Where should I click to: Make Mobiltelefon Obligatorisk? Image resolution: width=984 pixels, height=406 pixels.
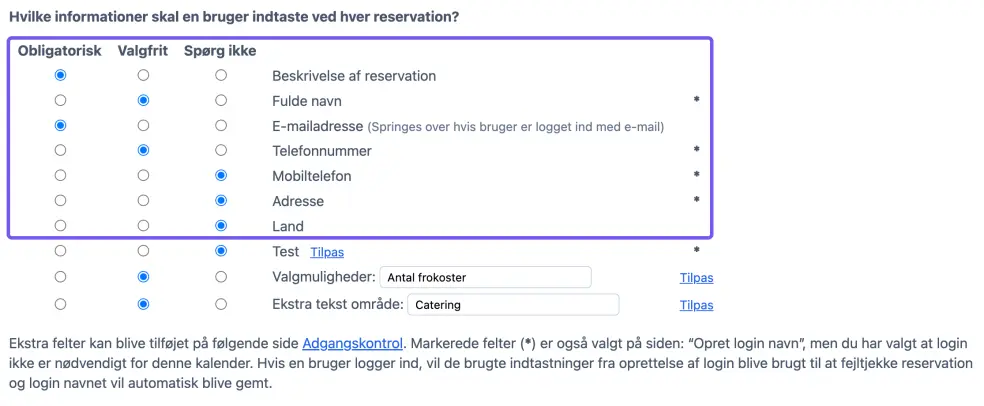point(61,175)
